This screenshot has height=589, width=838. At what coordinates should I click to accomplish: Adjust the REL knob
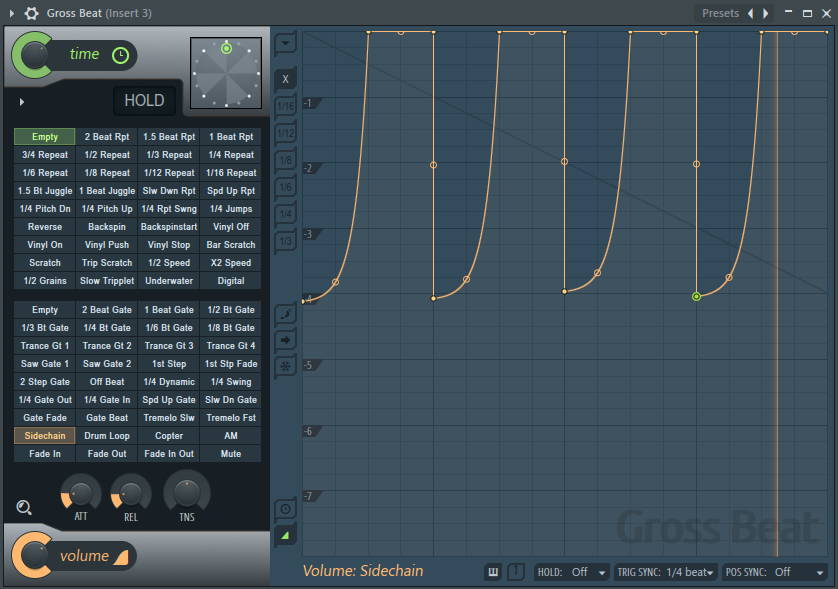coord(131,493)
